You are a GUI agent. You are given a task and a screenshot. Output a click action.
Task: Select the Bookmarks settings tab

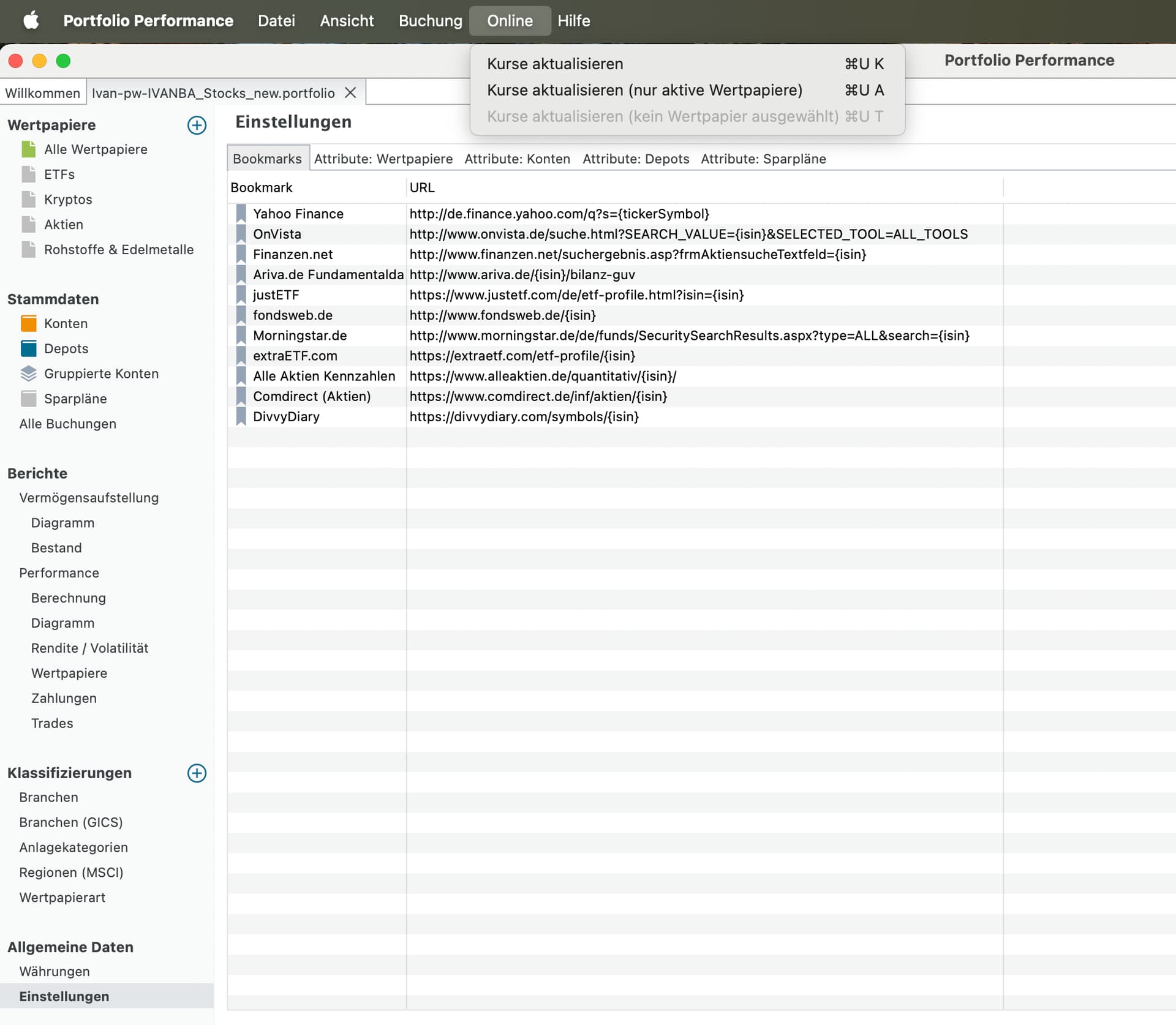click(x=267, y=159)
